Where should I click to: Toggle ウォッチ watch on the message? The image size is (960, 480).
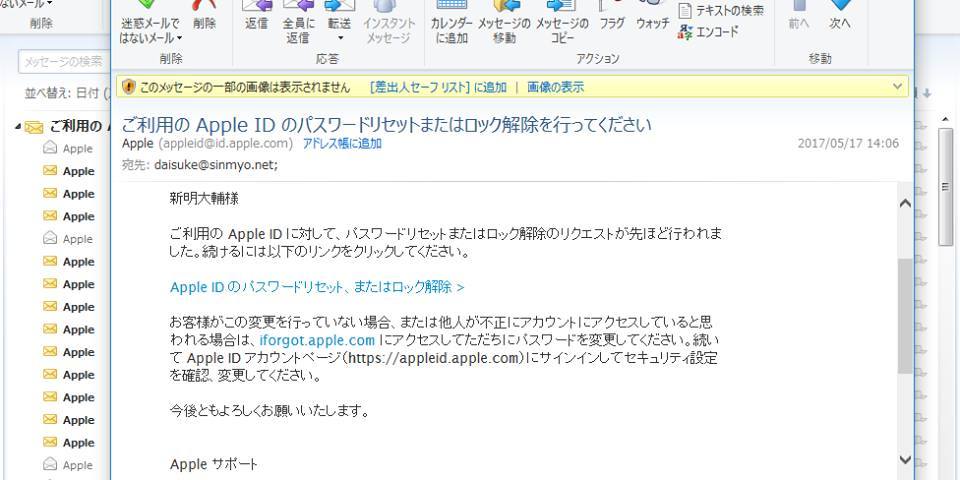click(x=653, y=15)
